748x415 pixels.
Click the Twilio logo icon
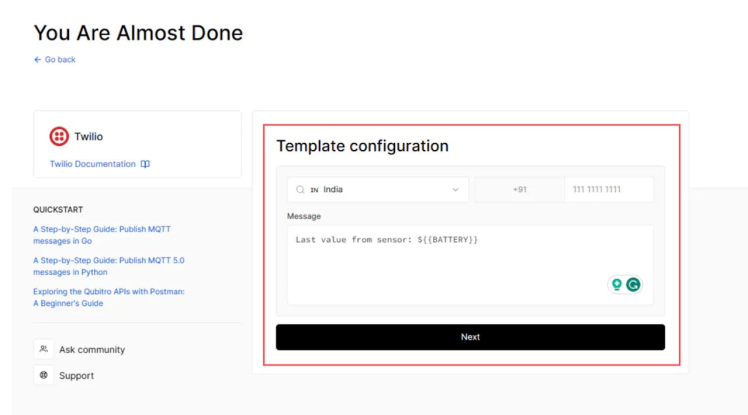tap(59, 136)
